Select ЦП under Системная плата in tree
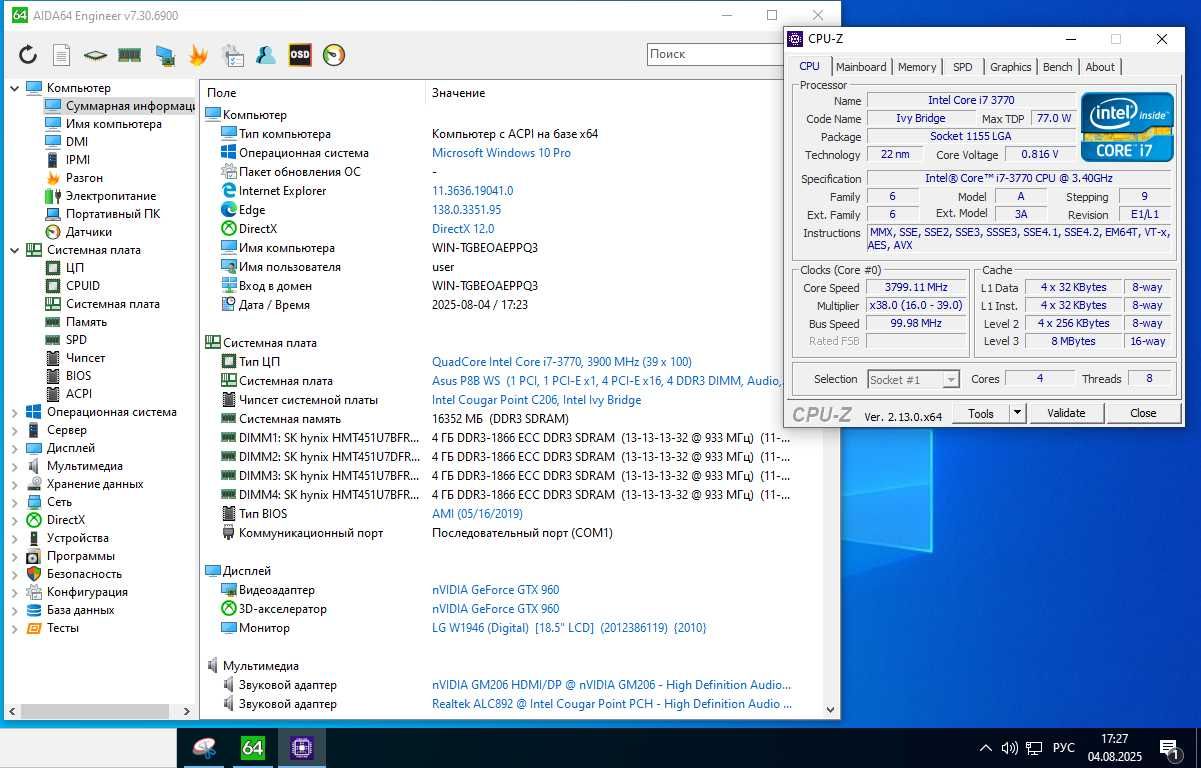Image resolution: width=1201 pixels, height=768 pixels. click(x=75, y=268)
